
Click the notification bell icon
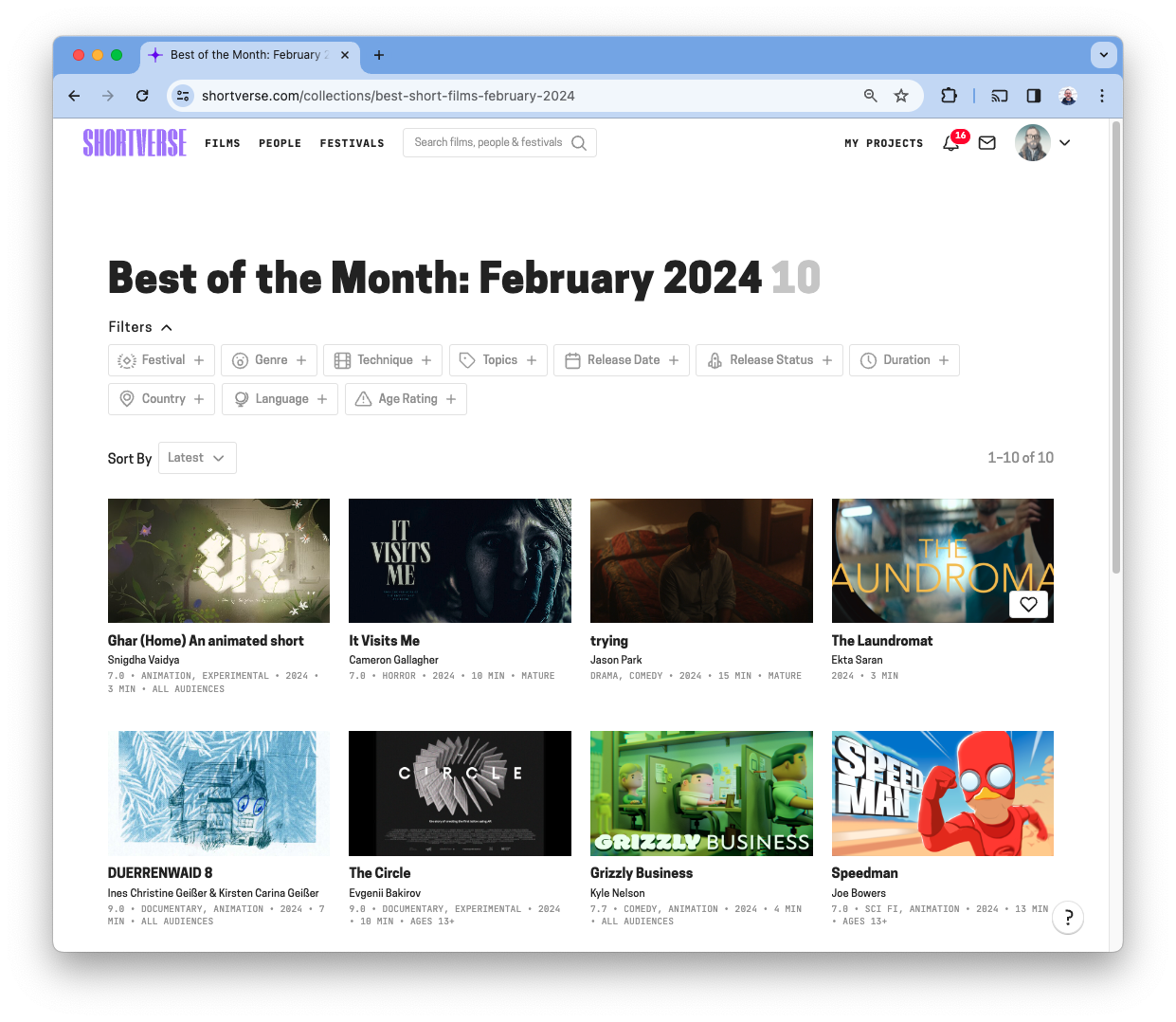pyautogui.click(x=950, y=143)
